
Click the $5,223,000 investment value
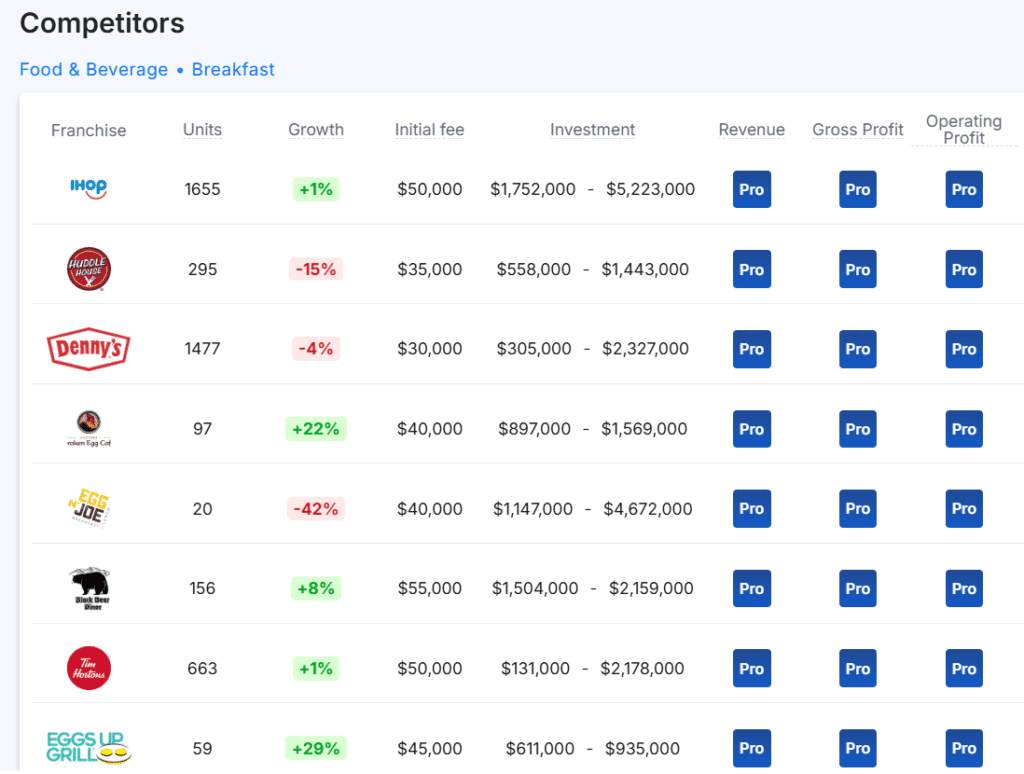coord(650,189)
